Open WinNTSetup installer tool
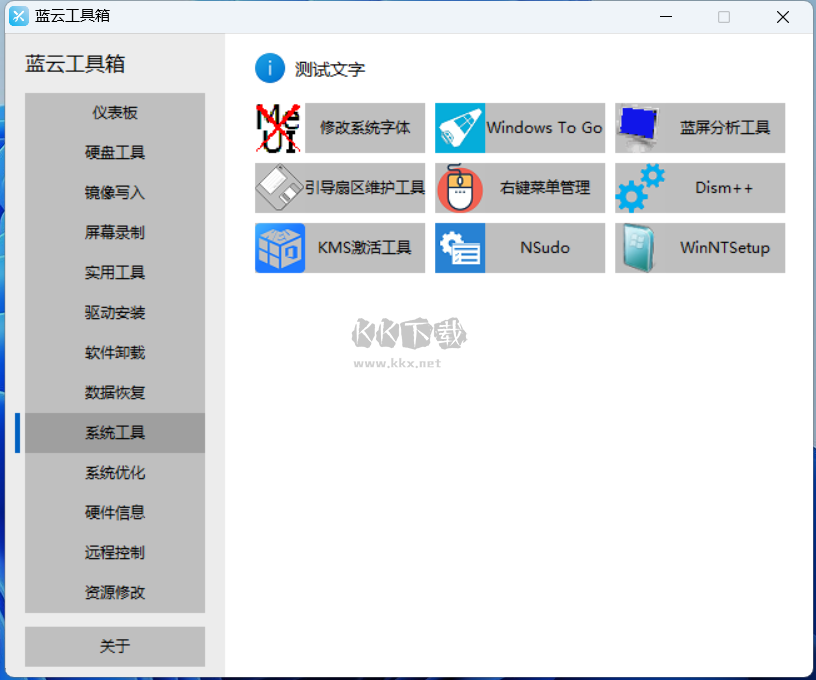The width and height of the screenshot is (816, 680). tap(699, 248)
